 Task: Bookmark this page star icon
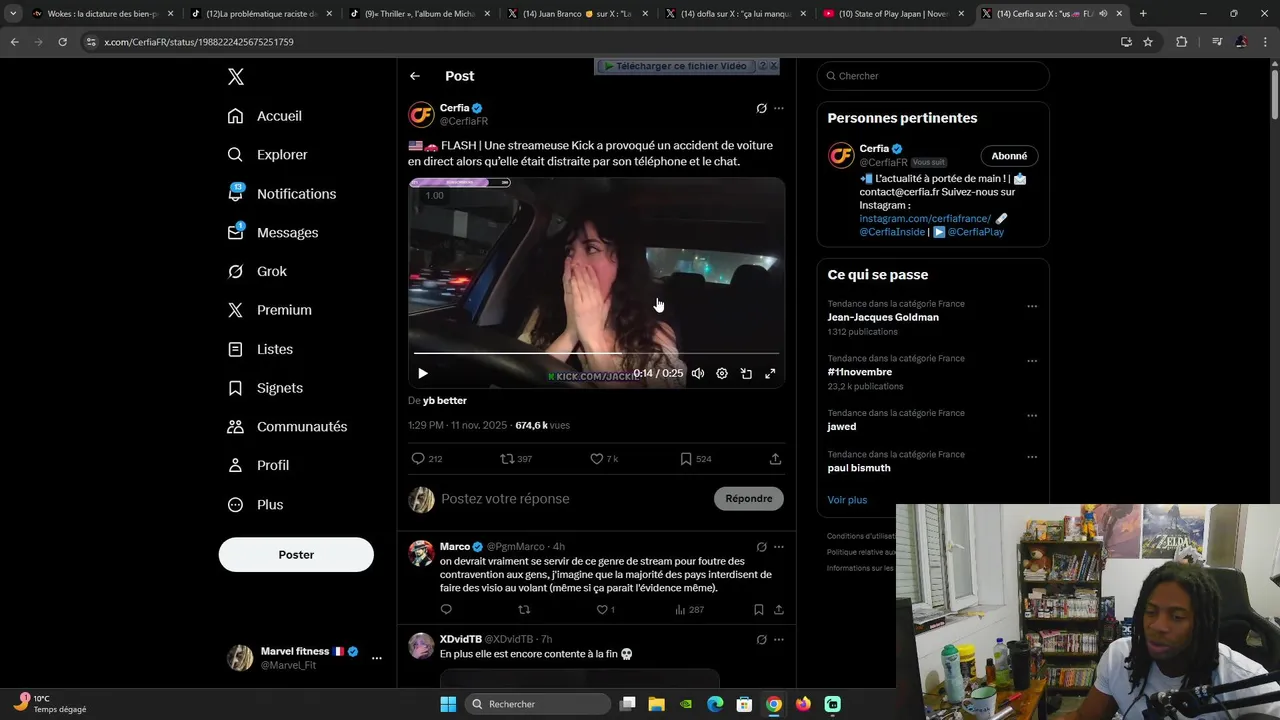click(x=1148, y=42)
